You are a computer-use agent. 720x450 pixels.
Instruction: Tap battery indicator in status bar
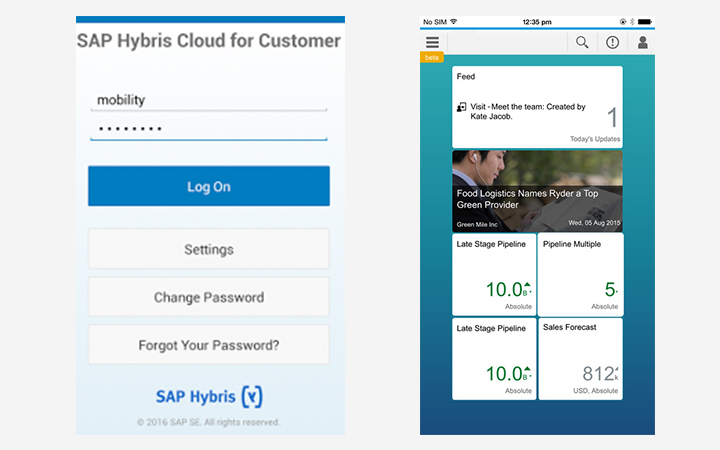pyautogui.click(x=645, y=22)
